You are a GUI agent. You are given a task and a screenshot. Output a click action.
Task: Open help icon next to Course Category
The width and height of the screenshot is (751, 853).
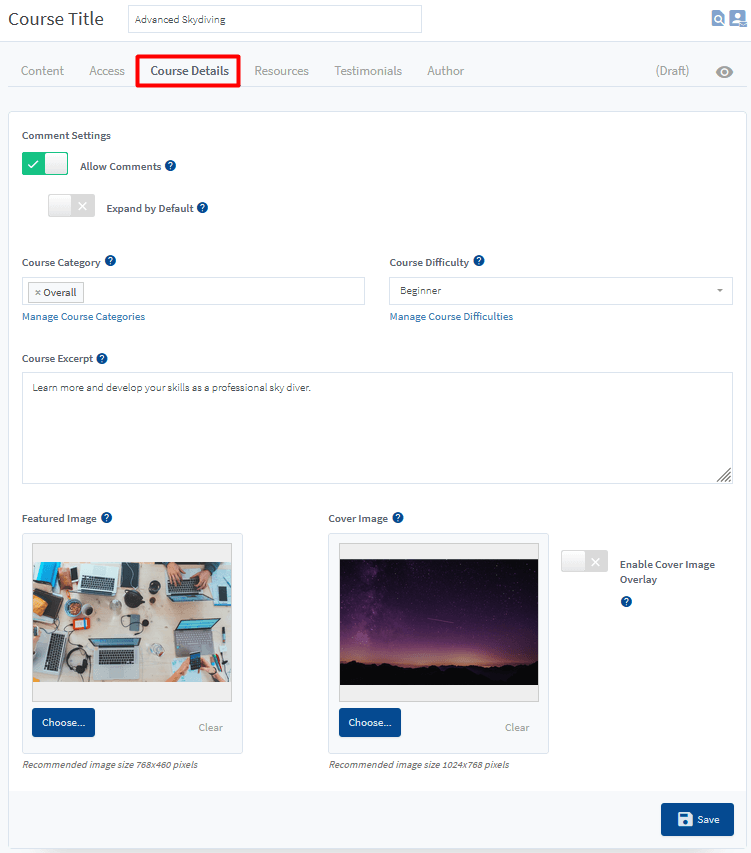coord(110,261)
